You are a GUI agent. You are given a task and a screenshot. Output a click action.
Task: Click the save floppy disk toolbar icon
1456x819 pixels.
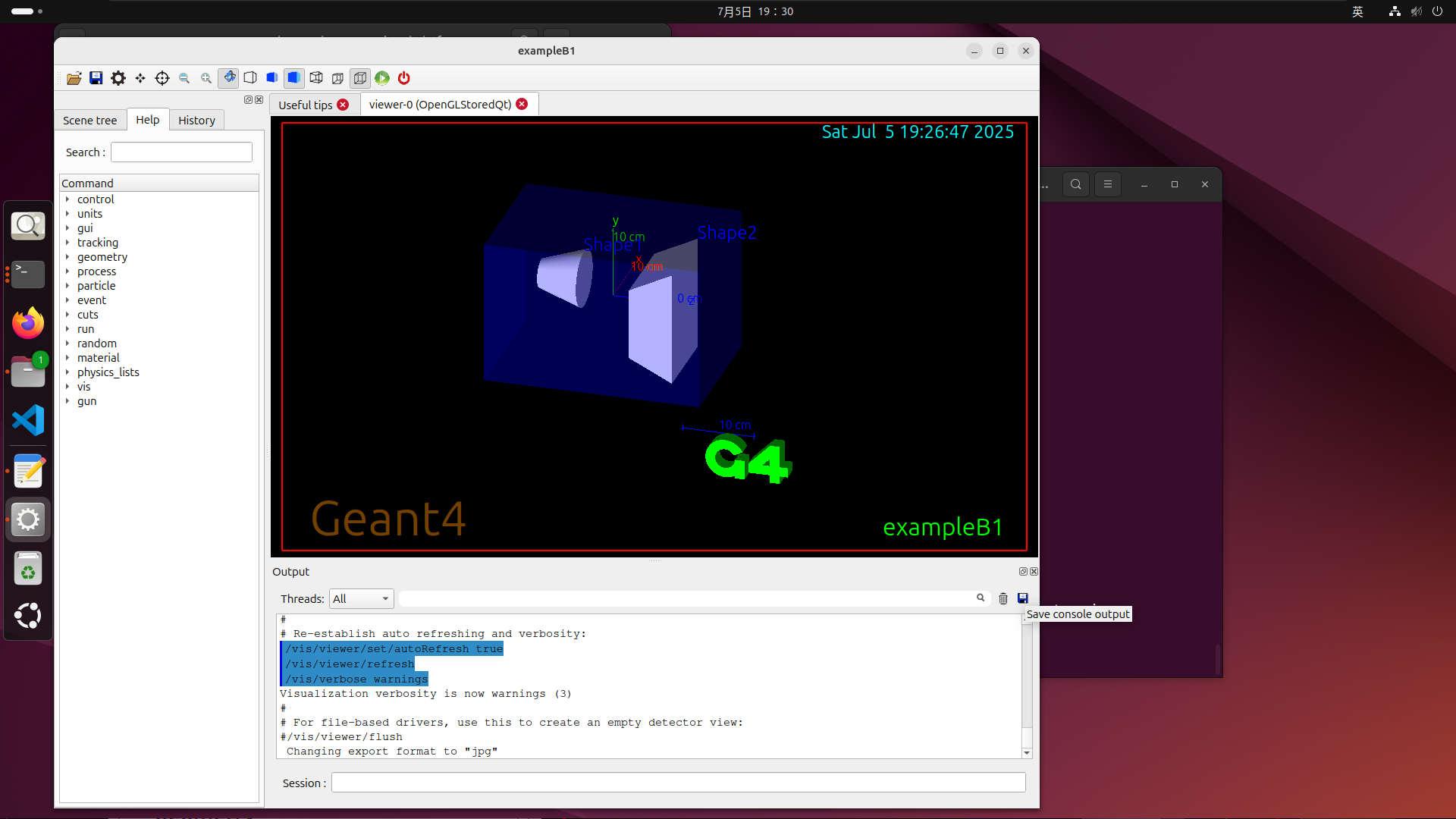[96, 78]
